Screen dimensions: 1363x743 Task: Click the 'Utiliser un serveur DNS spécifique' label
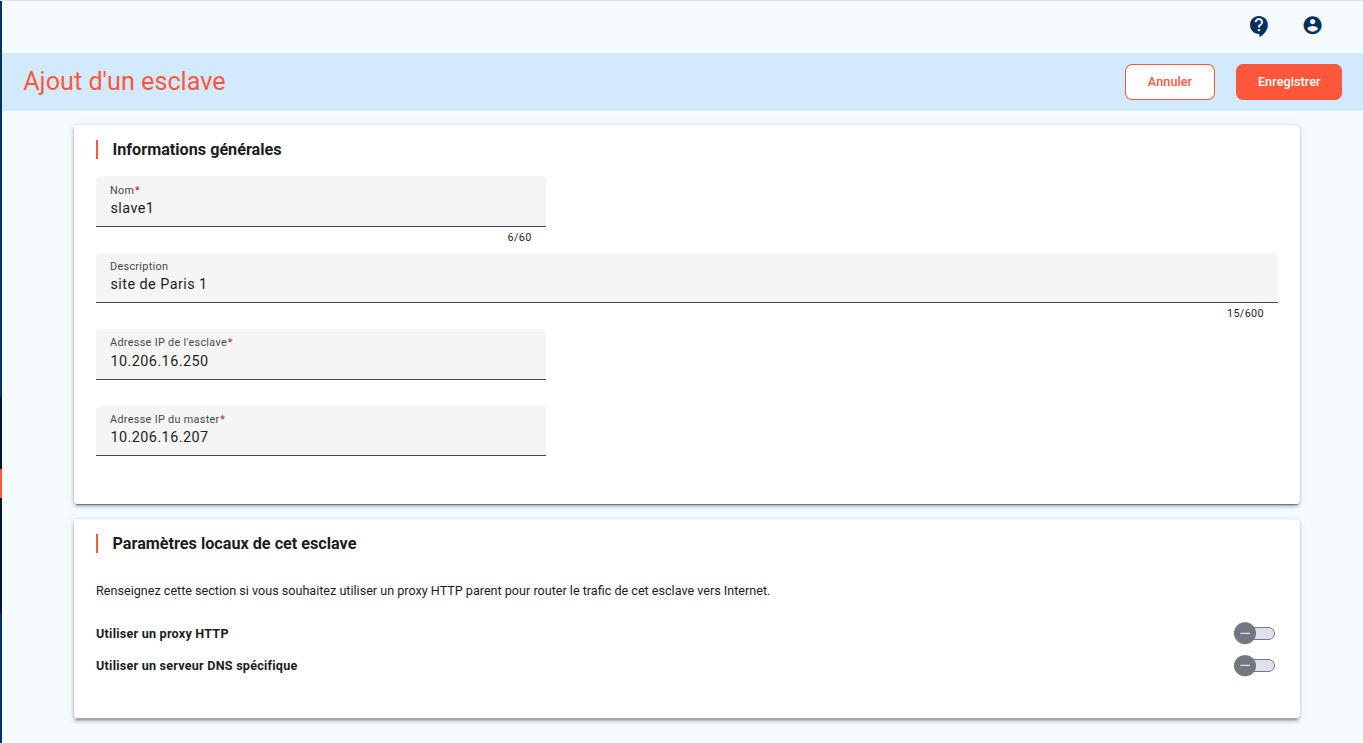tap(196, 665)
